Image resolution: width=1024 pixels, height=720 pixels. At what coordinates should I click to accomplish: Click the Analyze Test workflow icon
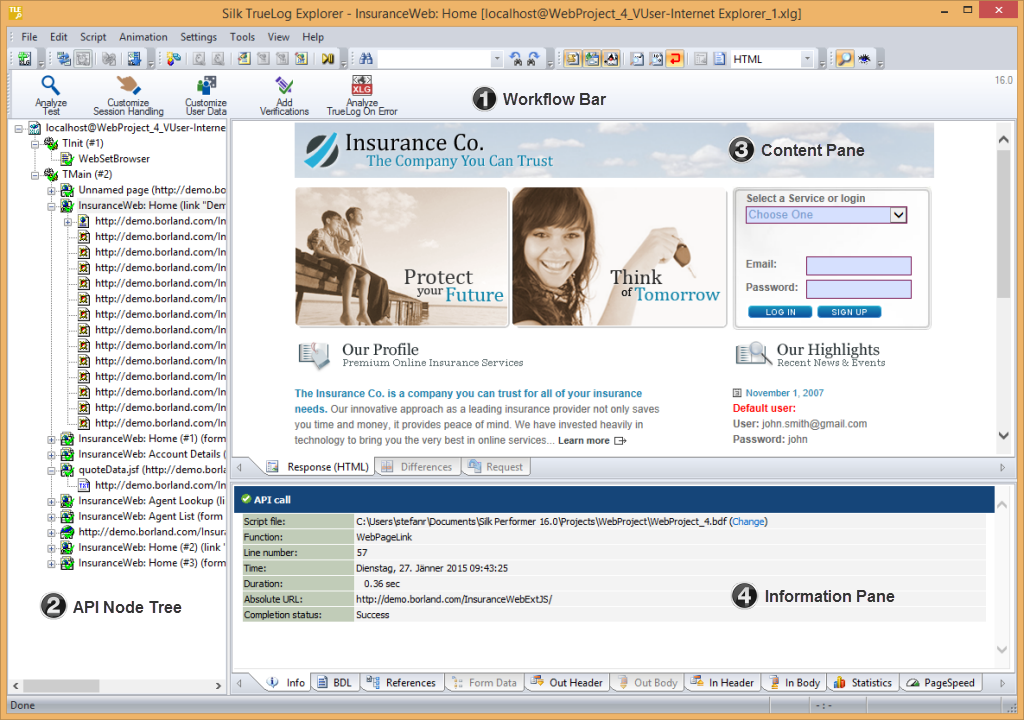coord(50,87)
